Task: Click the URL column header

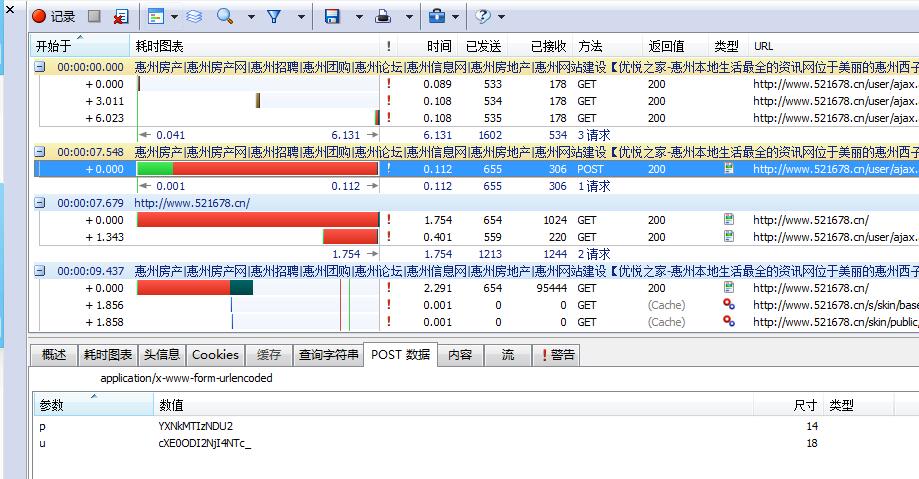Action: click(x=833, y=46)
